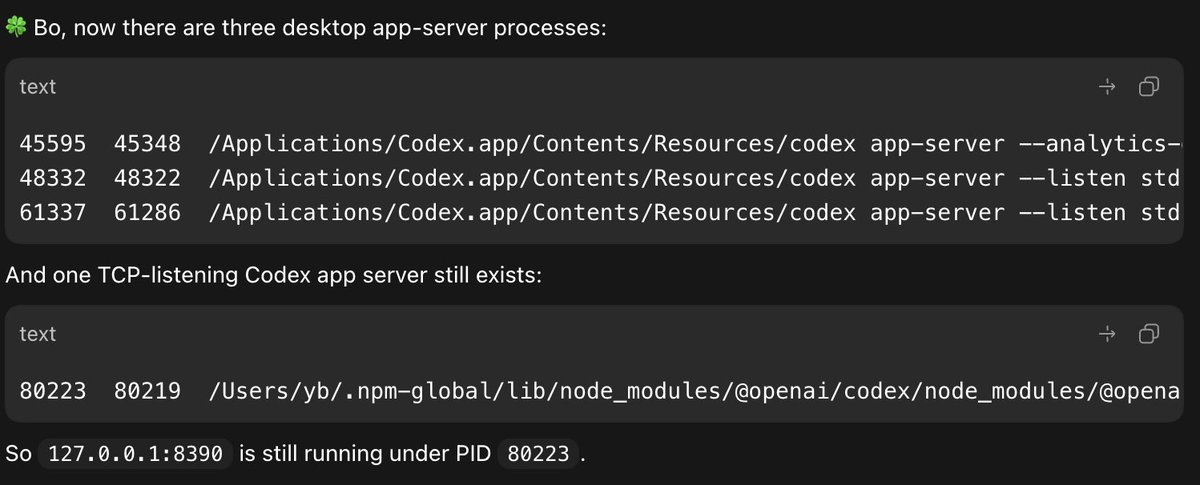Click parent PID 45348 in the first row
The image size is (1200, 485).
tap(148, 144)
